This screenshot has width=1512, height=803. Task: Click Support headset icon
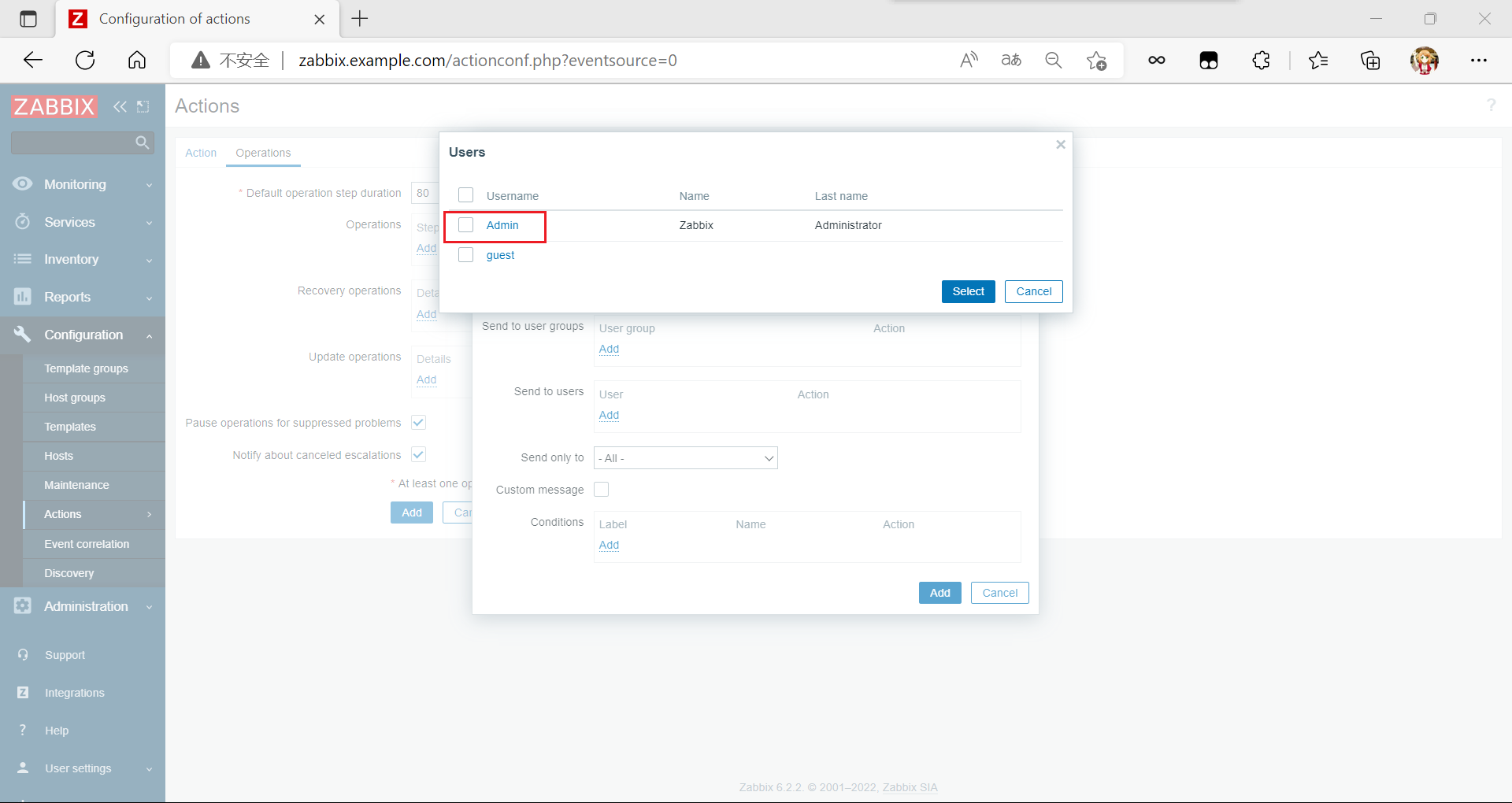click(23, 655)
